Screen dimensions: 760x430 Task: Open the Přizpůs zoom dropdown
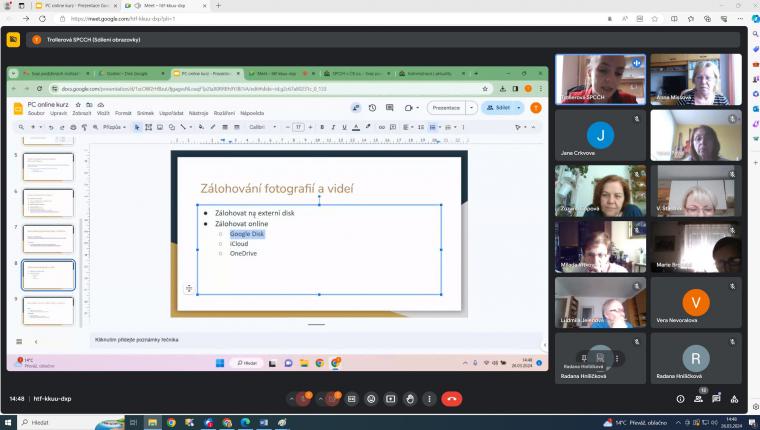tap(114, 127)
